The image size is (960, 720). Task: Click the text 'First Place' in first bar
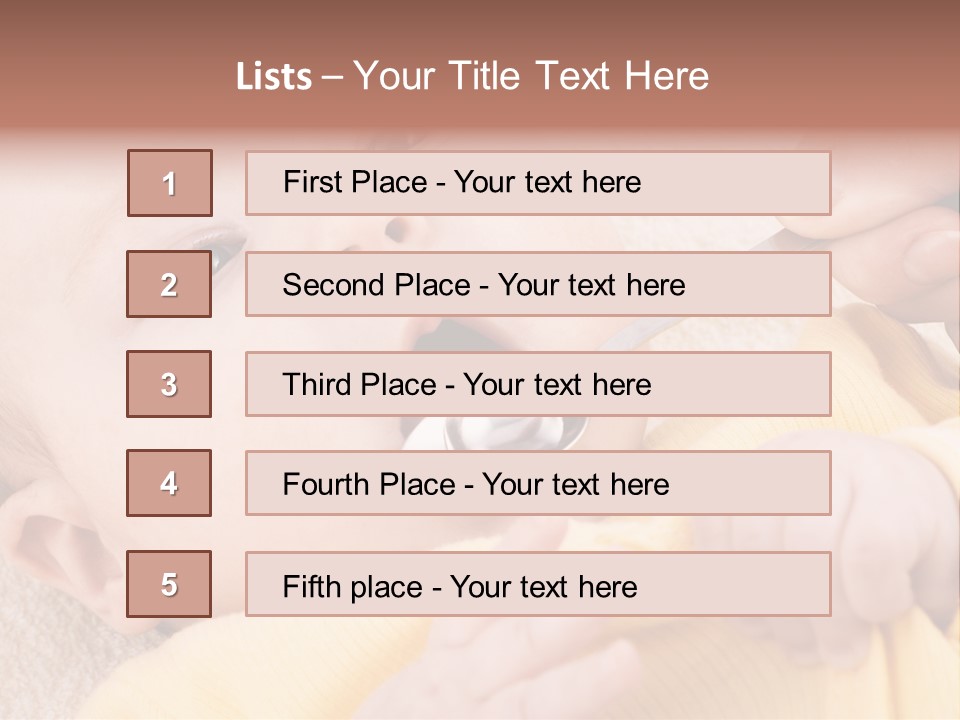coord(355,182)
